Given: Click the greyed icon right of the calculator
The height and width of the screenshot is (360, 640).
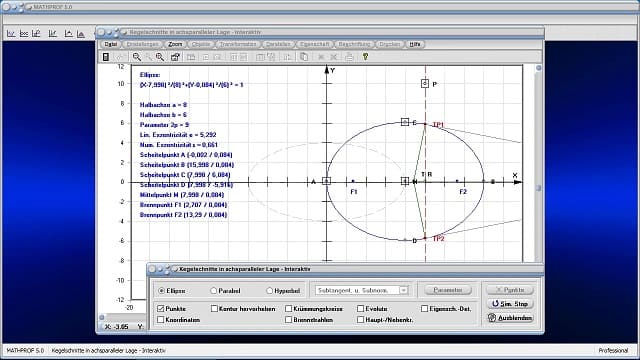Looking at the screenshot, I should click(120, 57).
